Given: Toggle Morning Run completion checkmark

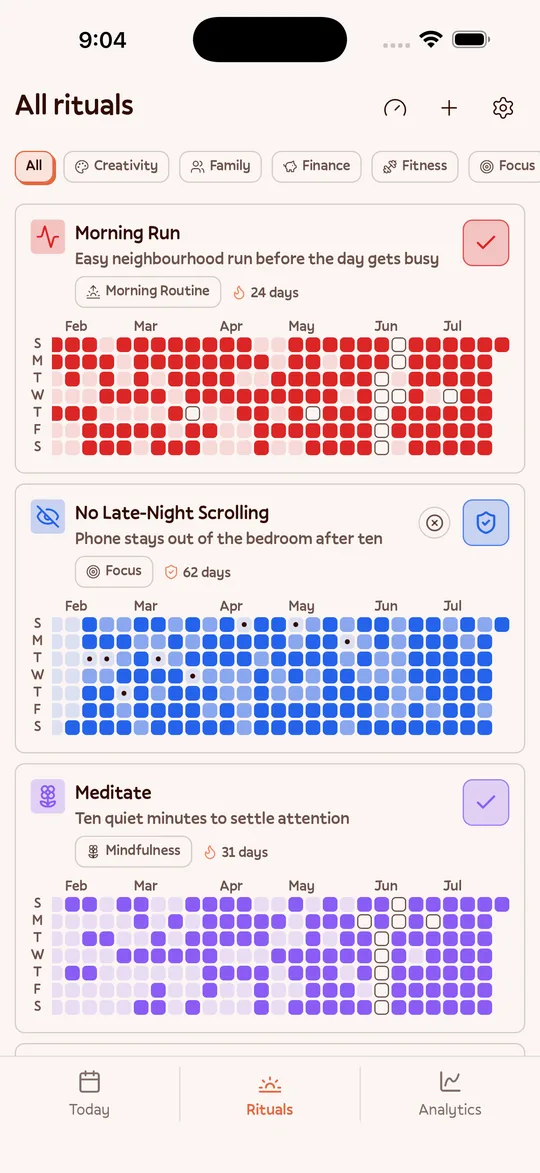Looking at the screenshot, I should pos(486,243).
